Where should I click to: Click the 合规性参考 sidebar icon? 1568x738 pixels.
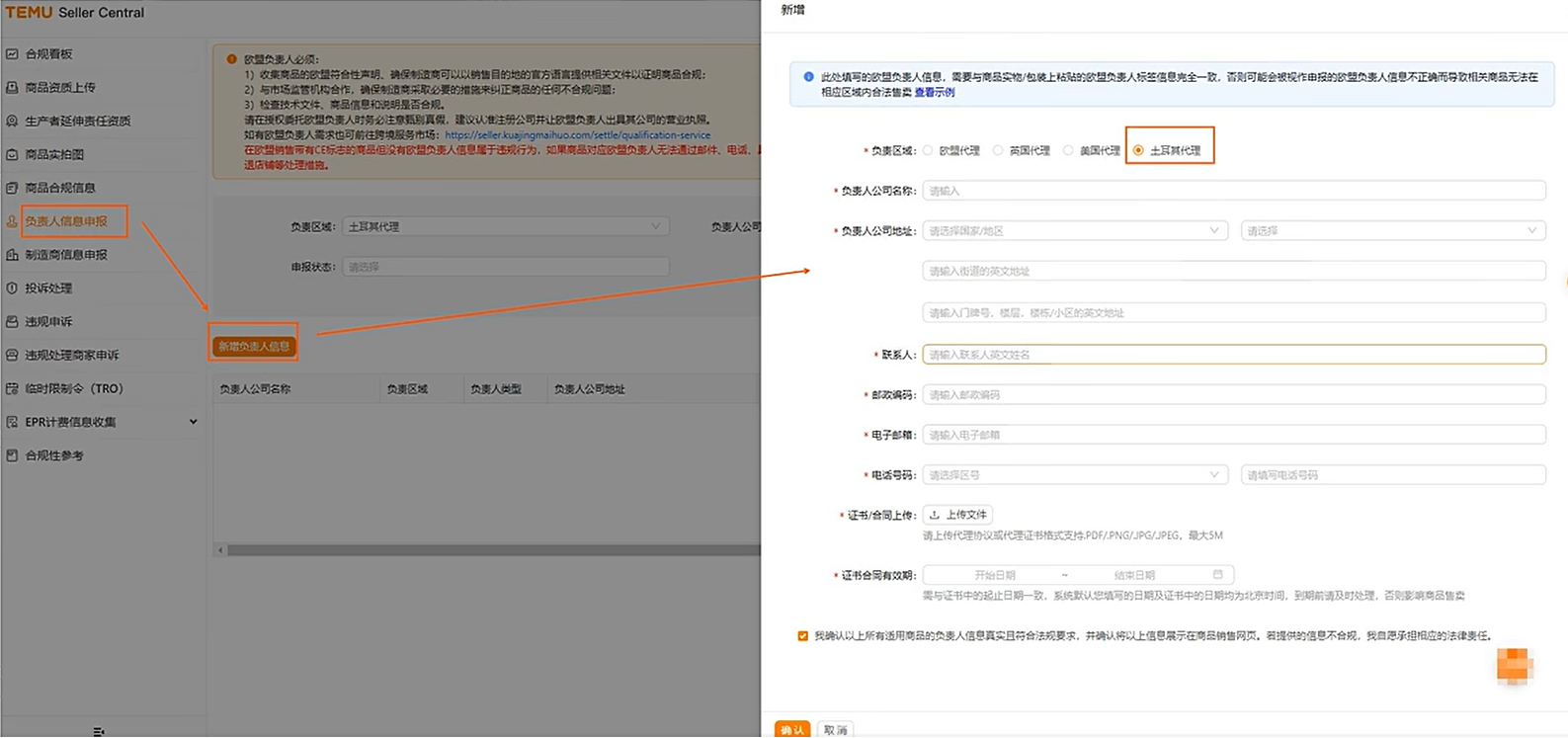tap(12, 455)
